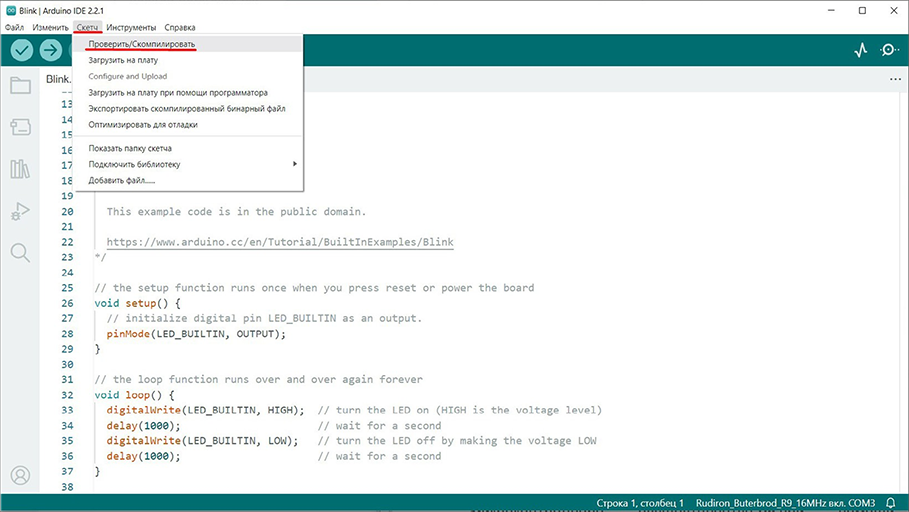Screen dimensions: 909x512
Task: Click the Verify checkmark toolbar button
Action: click(x=22, y=50)
